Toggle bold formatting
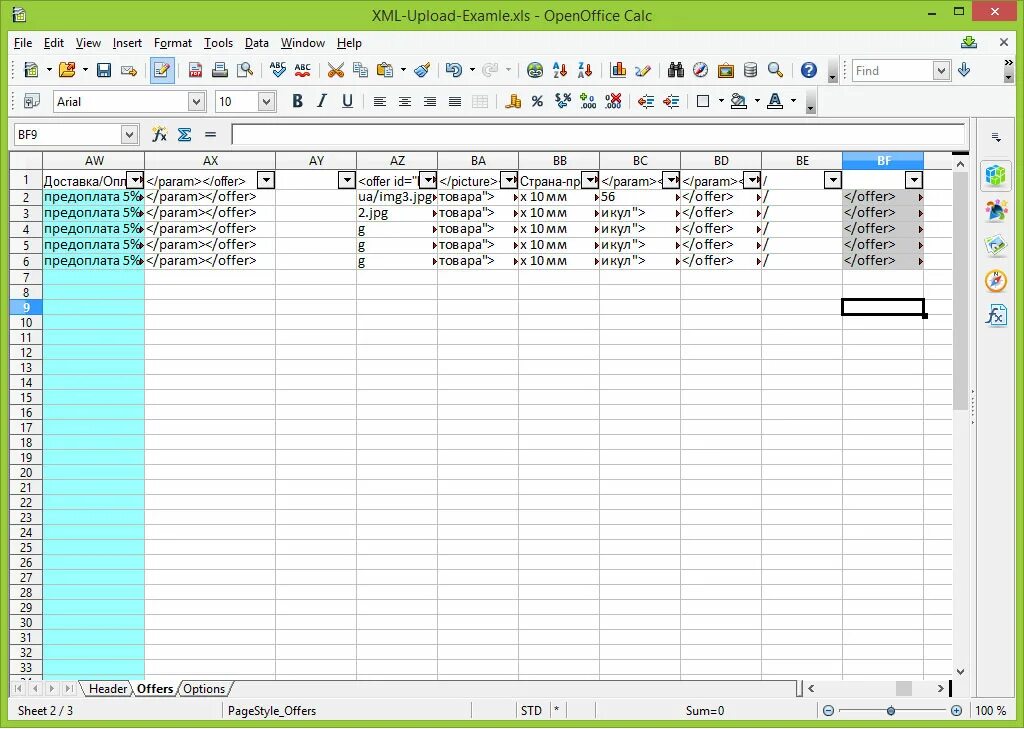The height and width of the screenshot is (729, 1024). click(x=297, y=101)
